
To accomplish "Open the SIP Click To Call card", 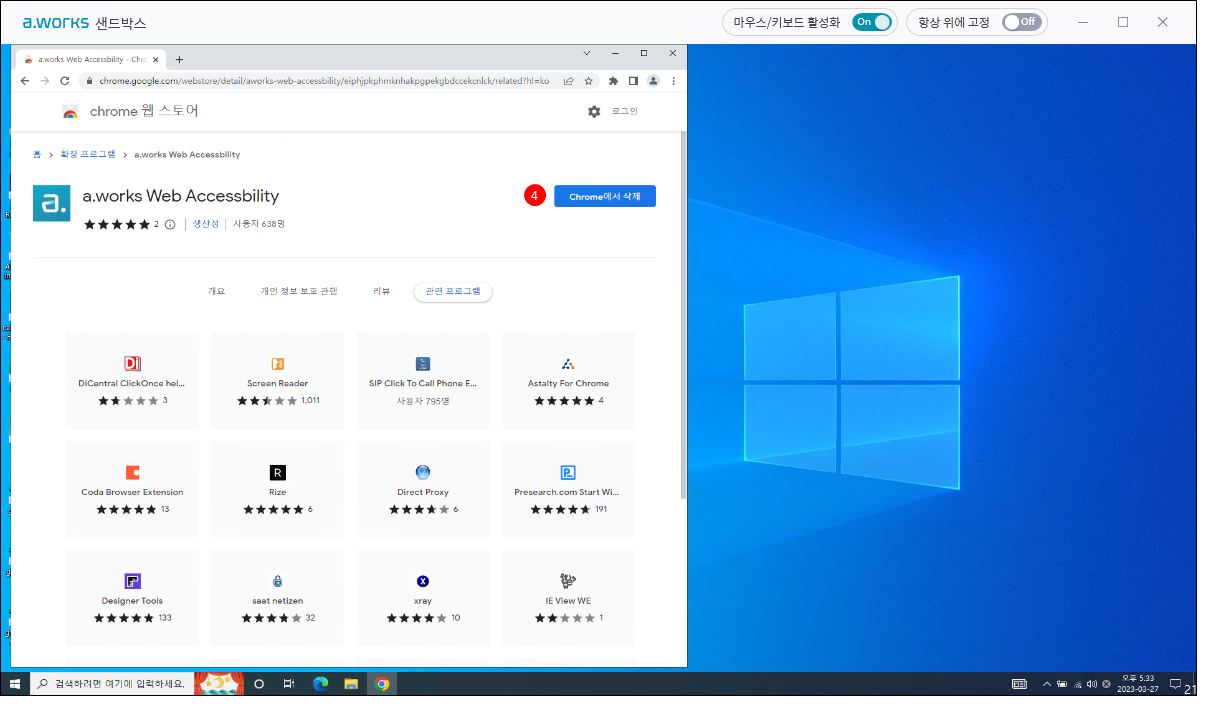I will pos(423,382).
